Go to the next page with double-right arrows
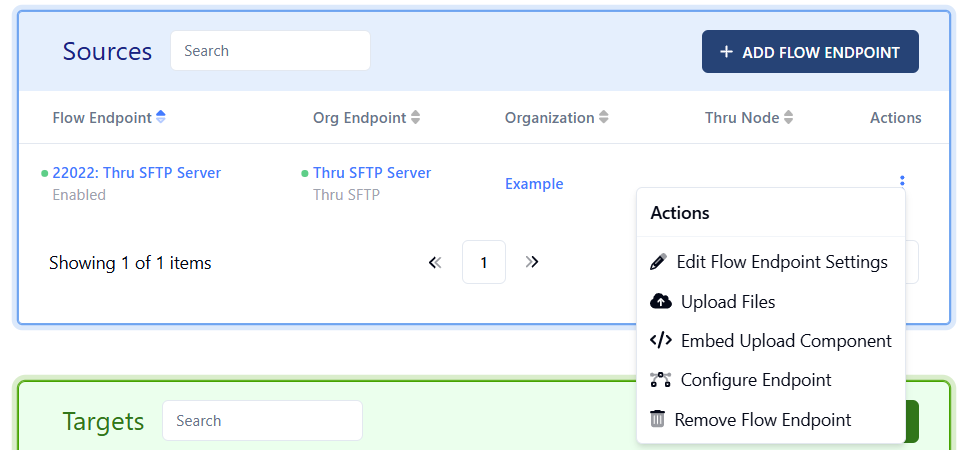967x450 pixels. click(532, 262)
